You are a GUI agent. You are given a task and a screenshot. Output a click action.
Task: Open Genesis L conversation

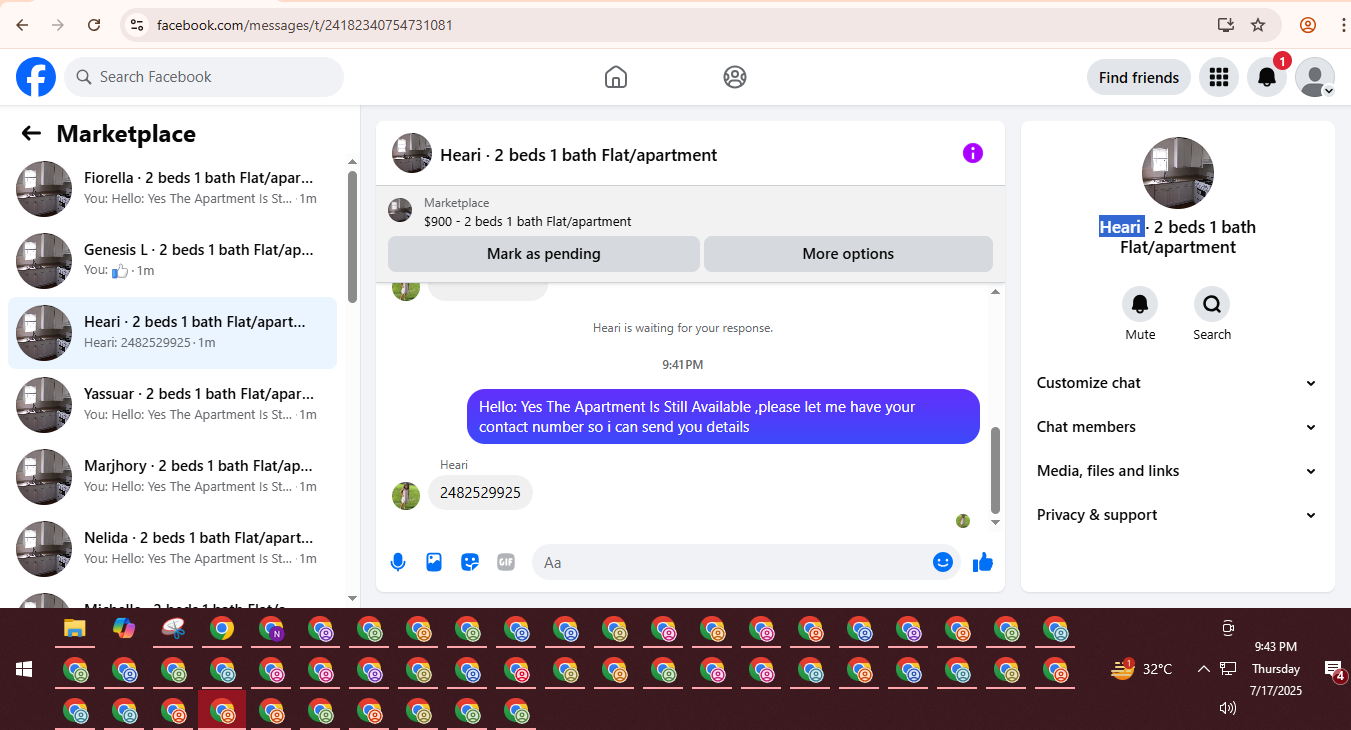[x=173, y=261]
